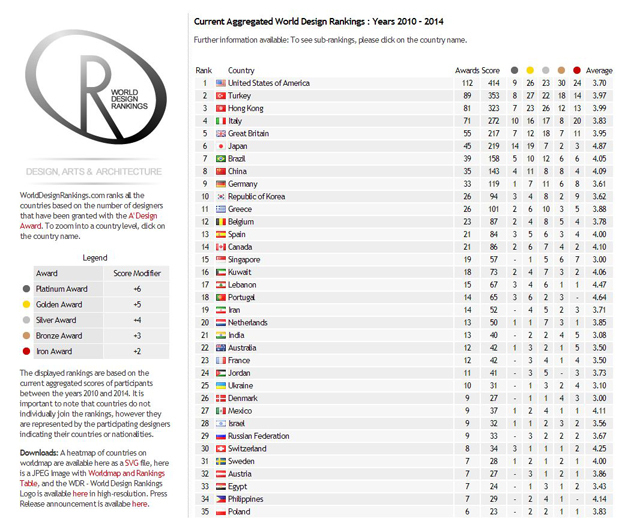Click the Bronze Award legend row label
The image size is (640, 518).
click(x=59, y=336)
